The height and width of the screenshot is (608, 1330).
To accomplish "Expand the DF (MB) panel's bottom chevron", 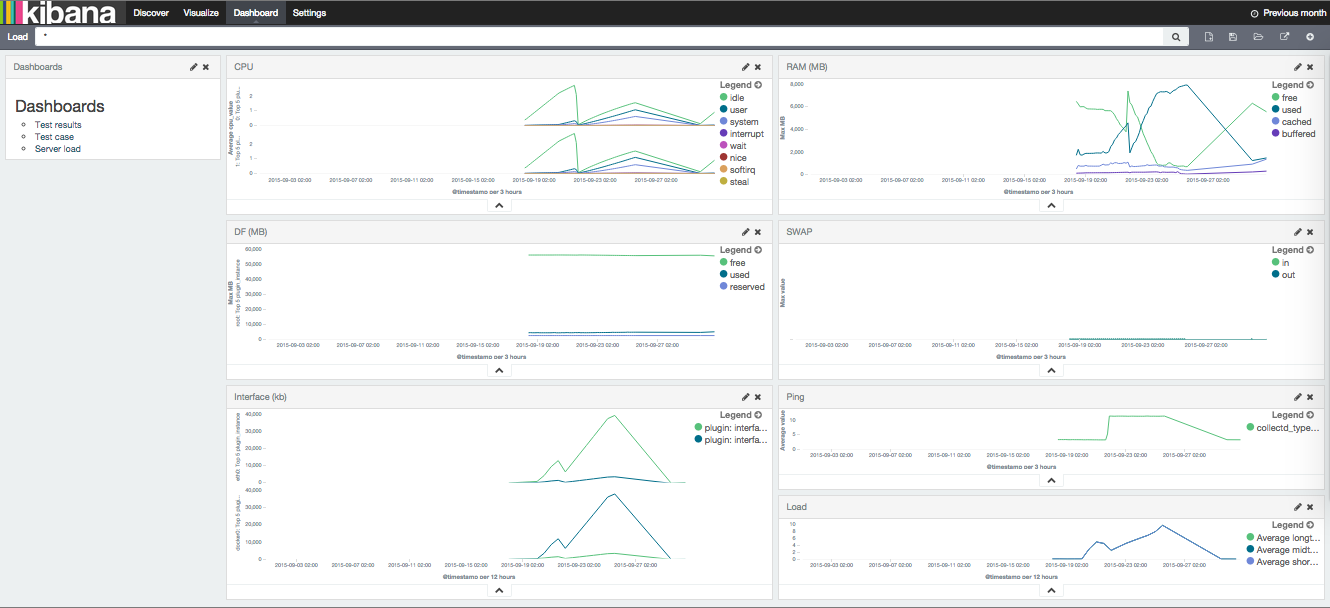I will pyautogui.click(x=498, y=370).
